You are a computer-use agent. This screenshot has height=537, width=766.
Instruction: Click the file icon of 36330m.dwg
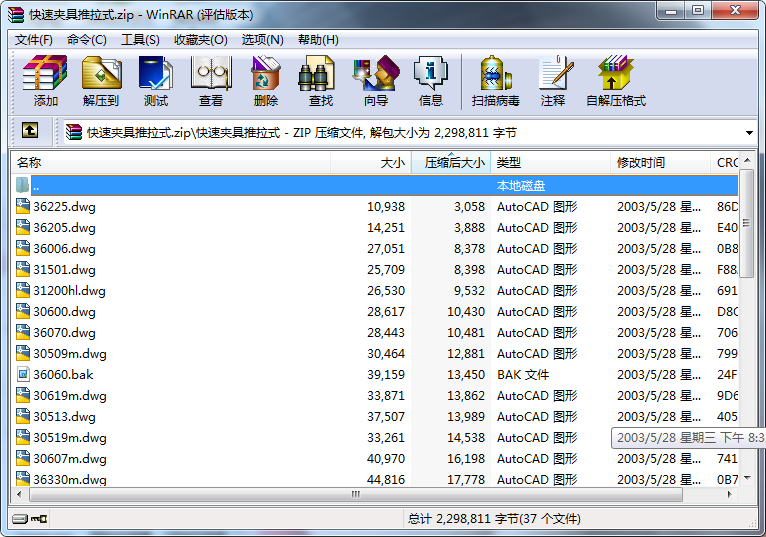tap(22, 478)
